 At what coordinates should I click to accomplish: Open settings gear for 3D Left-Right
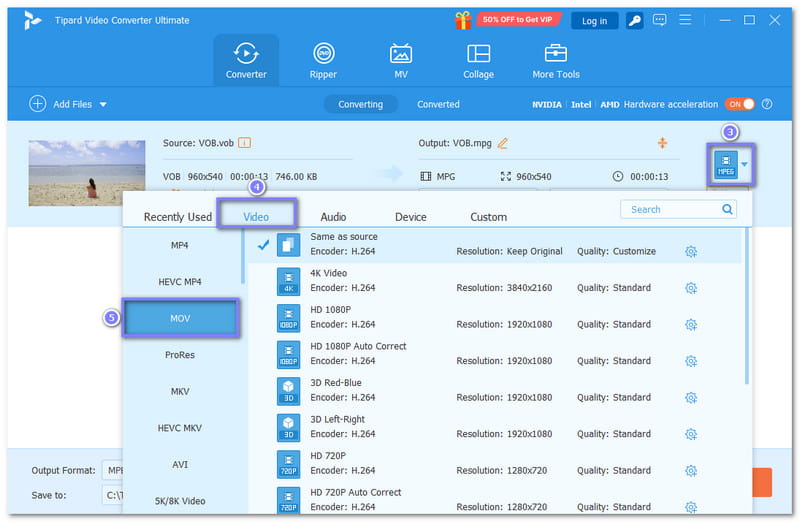pos(691,434)
